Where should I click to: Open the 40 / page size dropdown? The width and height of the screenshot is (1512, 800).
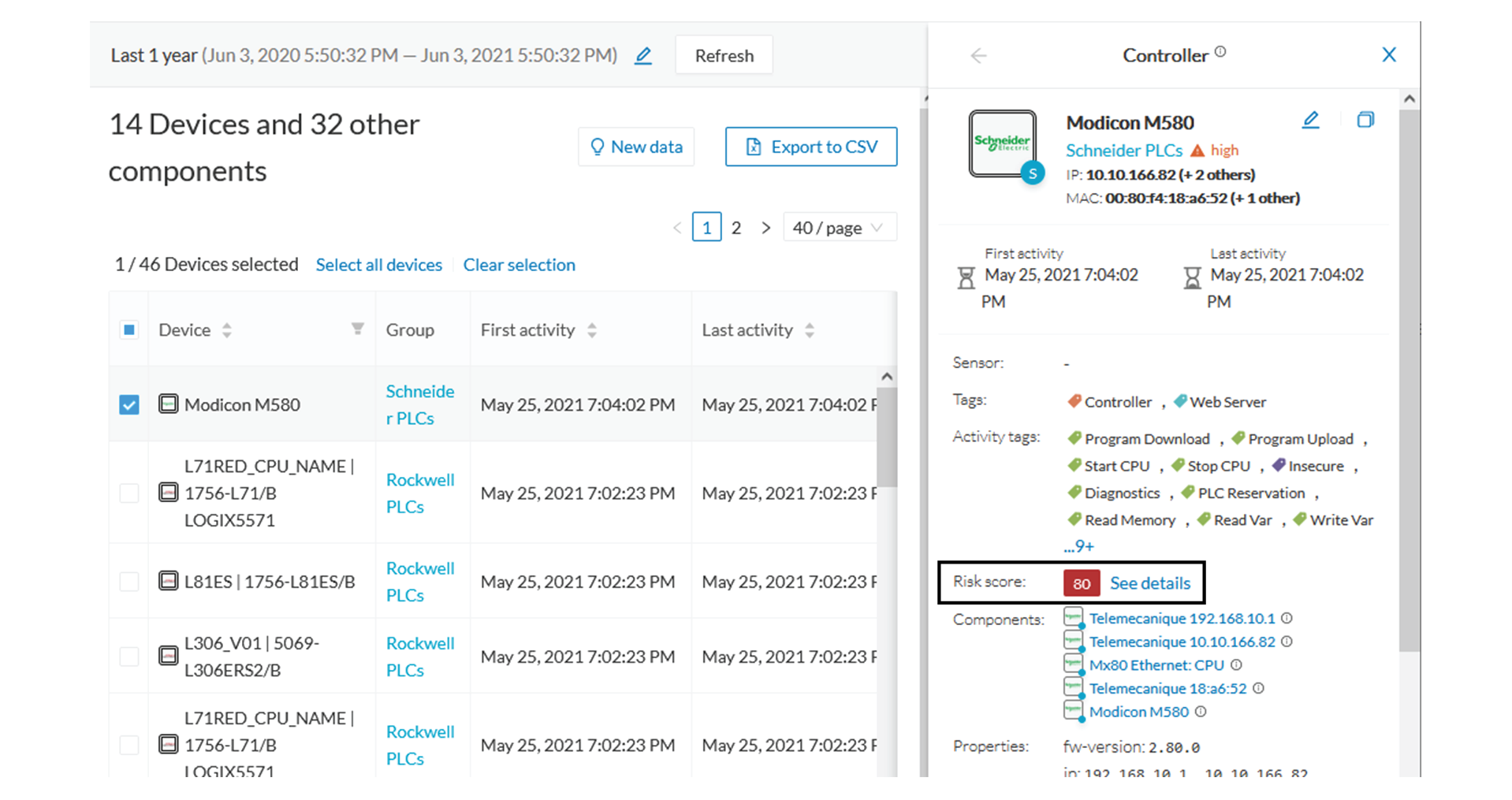tap(840, 228)
